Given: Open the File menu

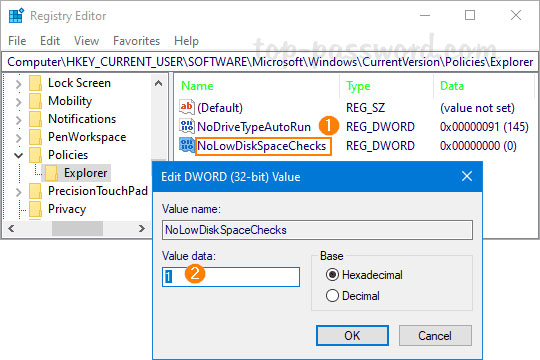Looking at the screenshot, I should click(17, 41).
